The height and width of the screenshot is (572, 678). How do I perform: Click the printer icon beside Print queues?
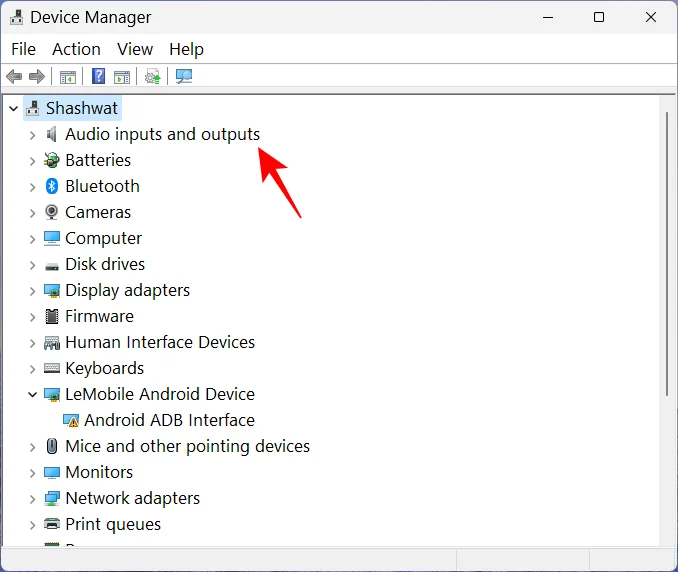pos(52,524)
